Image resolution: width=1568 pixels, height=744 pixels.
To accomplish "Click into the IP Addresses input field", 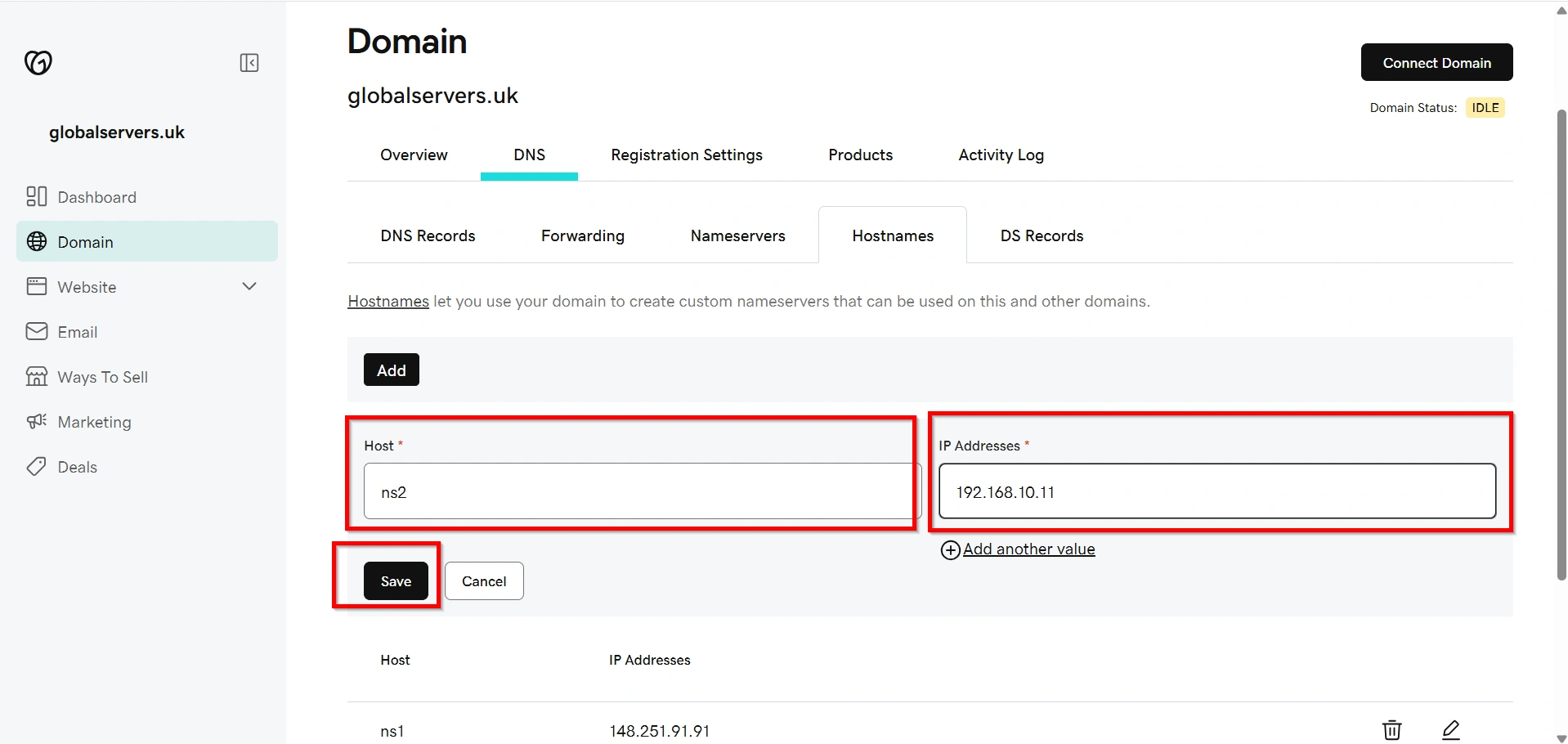I will tap(1217, 491).
